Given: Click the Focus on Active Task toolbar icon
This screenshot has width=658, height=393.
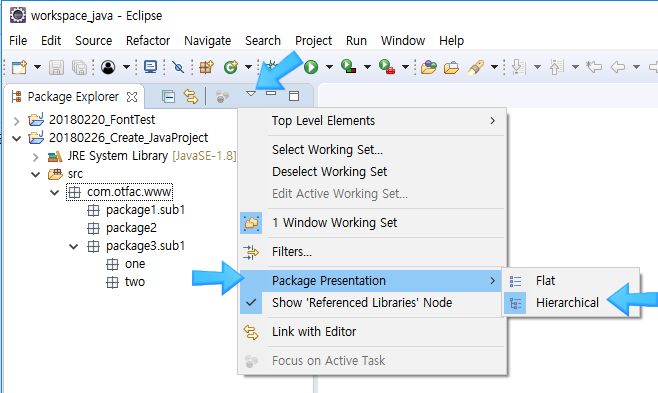Looking at the screenshot, I should click(x=222, y=97).
